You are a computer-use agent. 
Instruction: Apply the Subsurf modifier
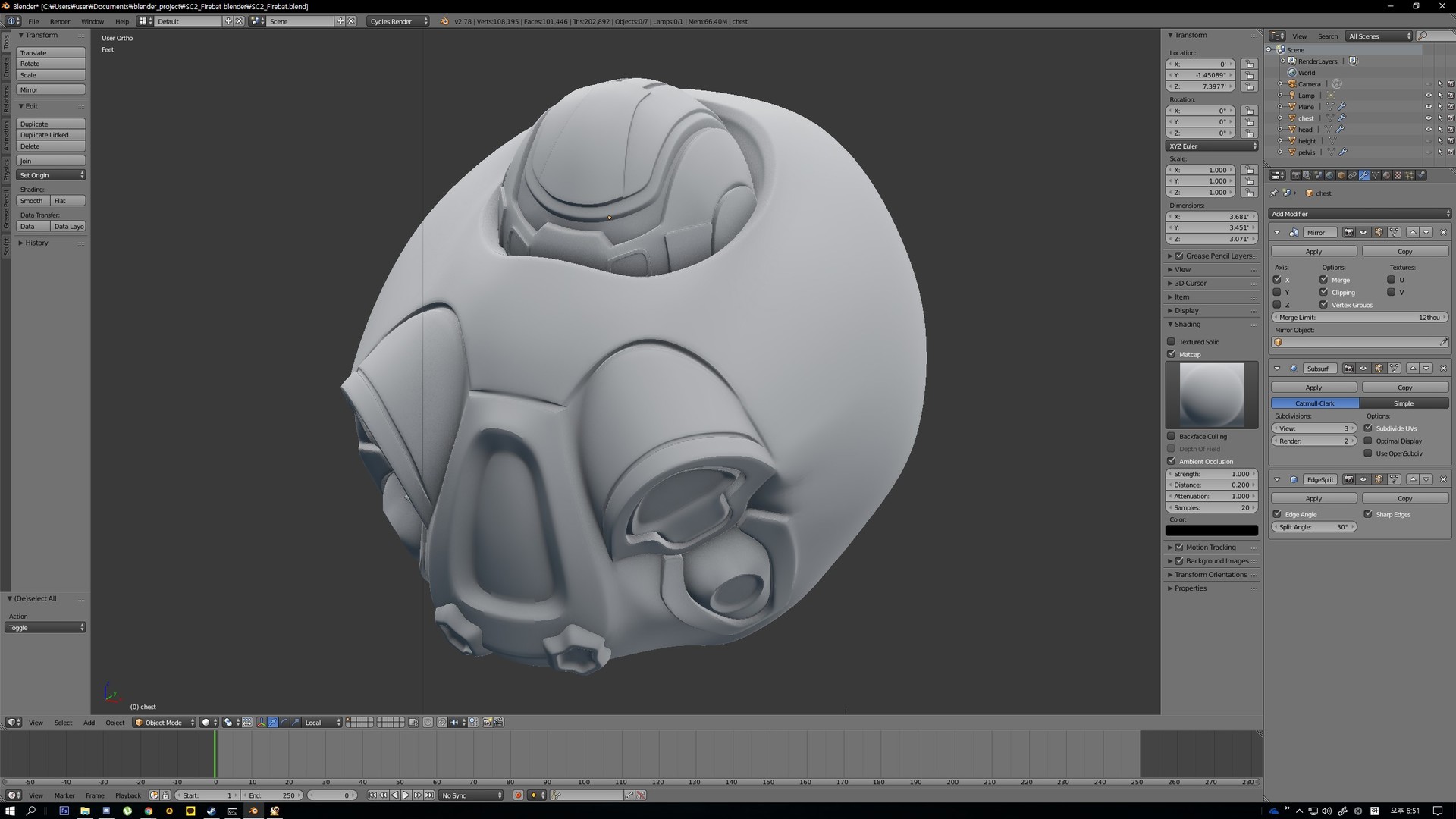tap(1313, 387)
